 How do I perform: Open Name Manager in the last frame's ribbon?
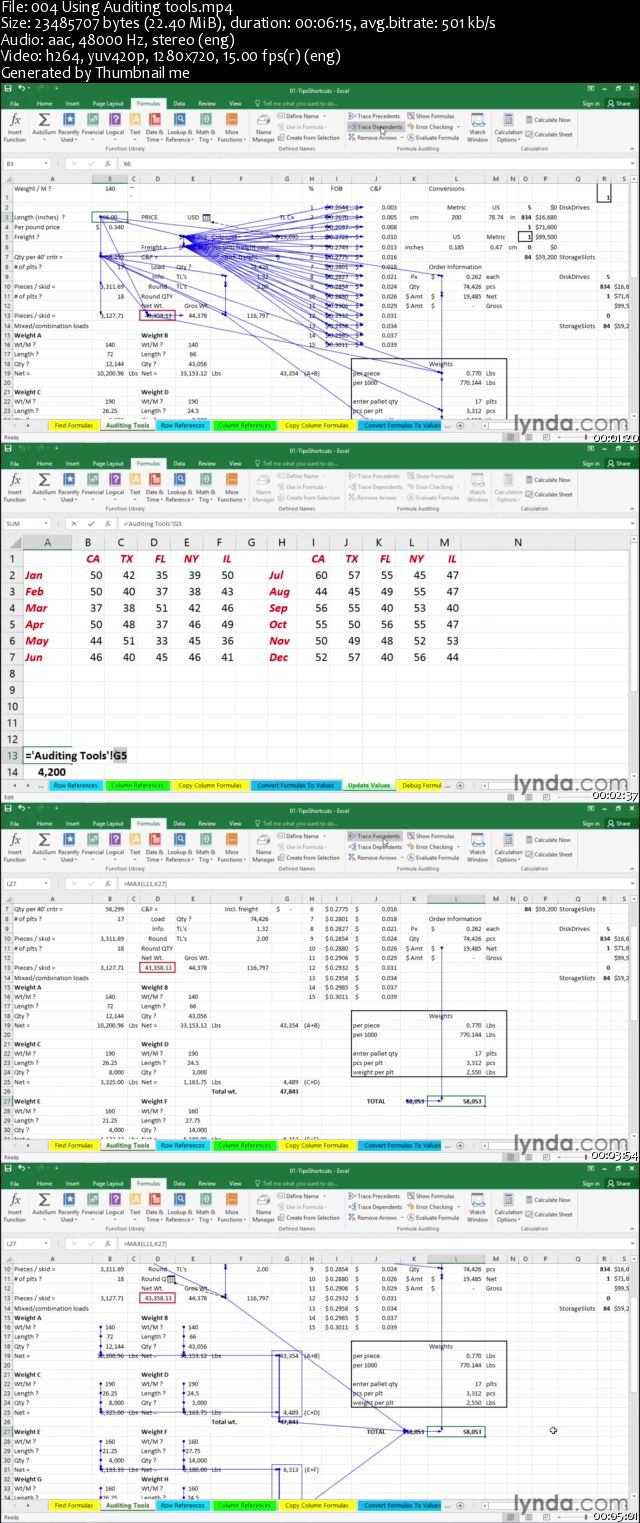(x=263, y=1206)
